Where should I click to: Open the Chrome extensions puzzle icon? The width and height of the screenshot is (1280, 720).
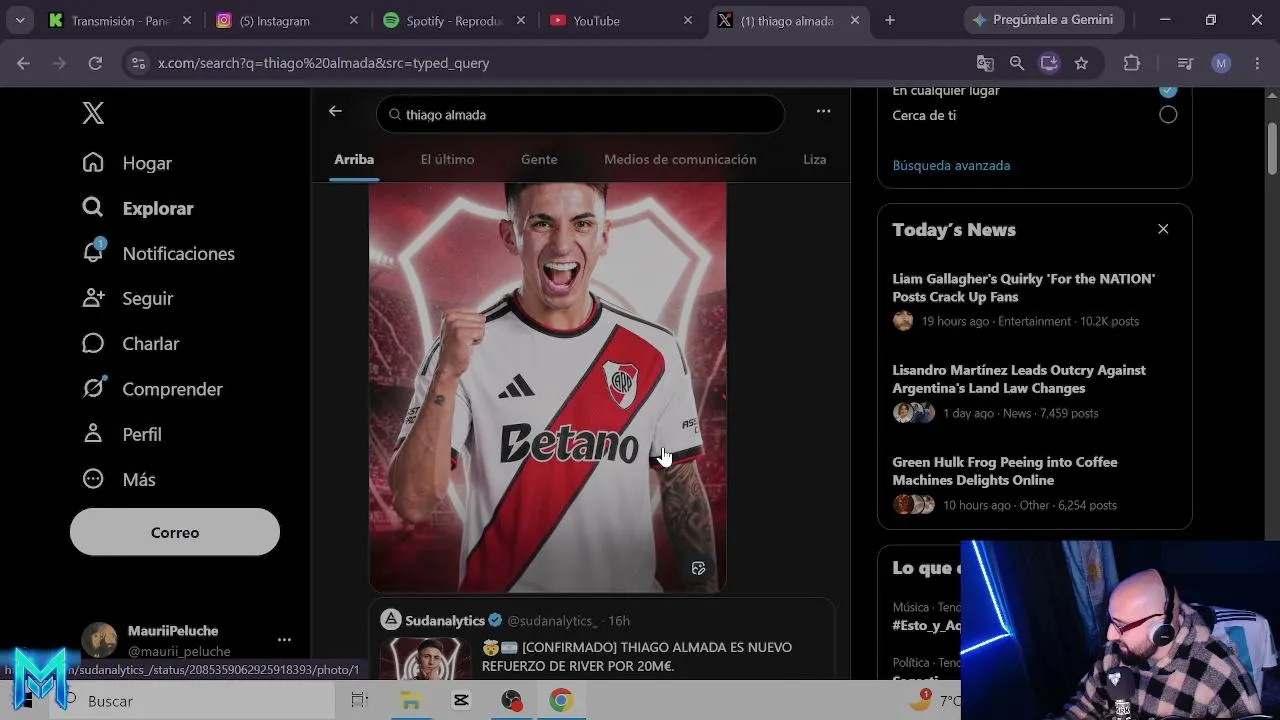tap(1132, 63)
